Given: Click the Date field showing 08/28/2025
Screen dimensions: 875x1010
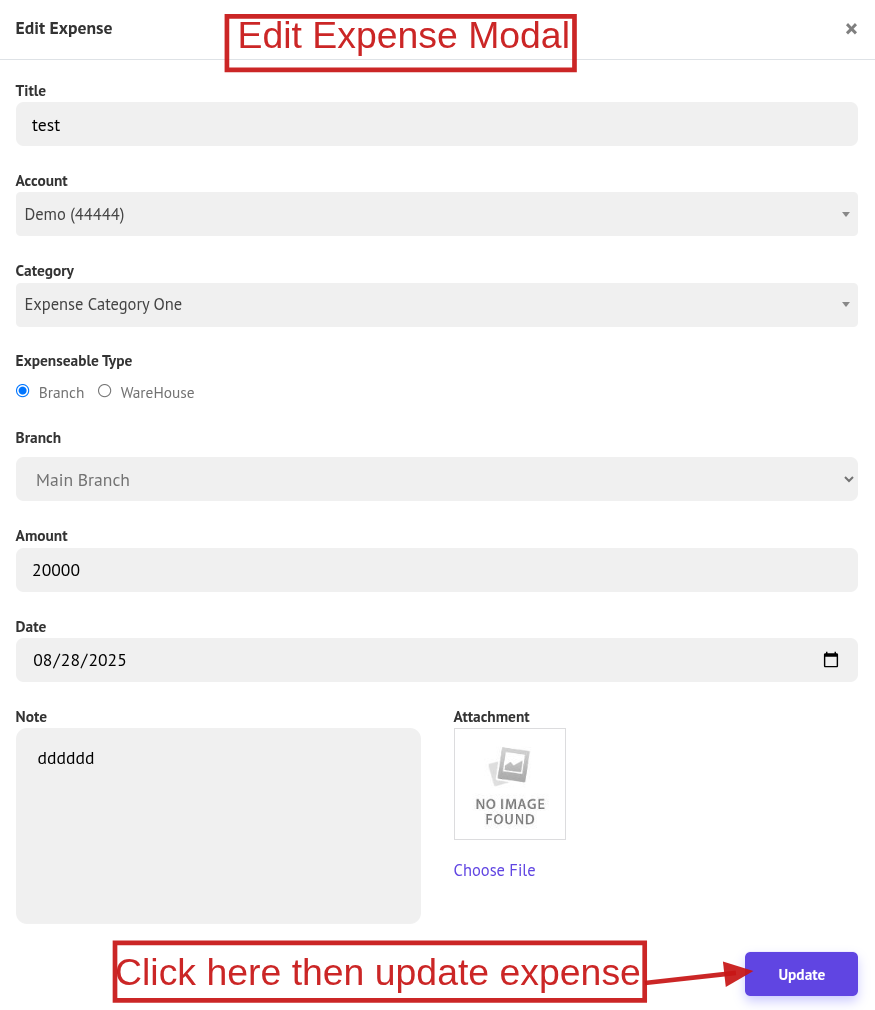Looking at the screenshot, I should click(400, 660).
